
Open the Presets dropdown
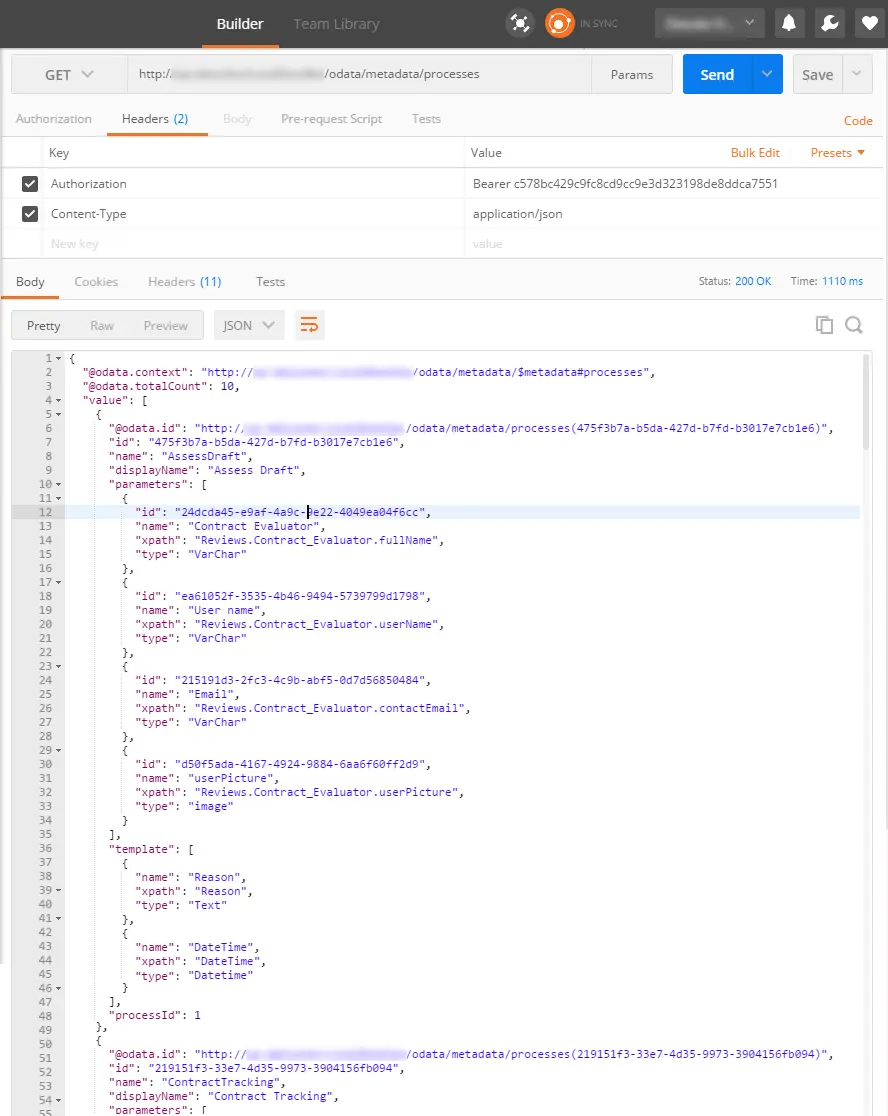(837, 152)
